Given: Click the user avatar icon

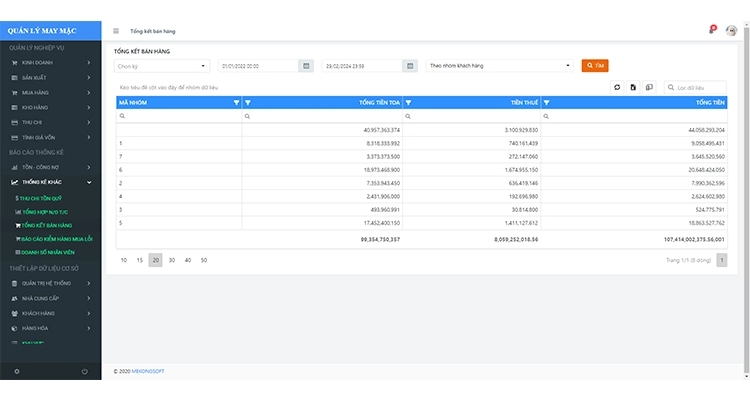Looking at the screenshot, I should [732, 31].
